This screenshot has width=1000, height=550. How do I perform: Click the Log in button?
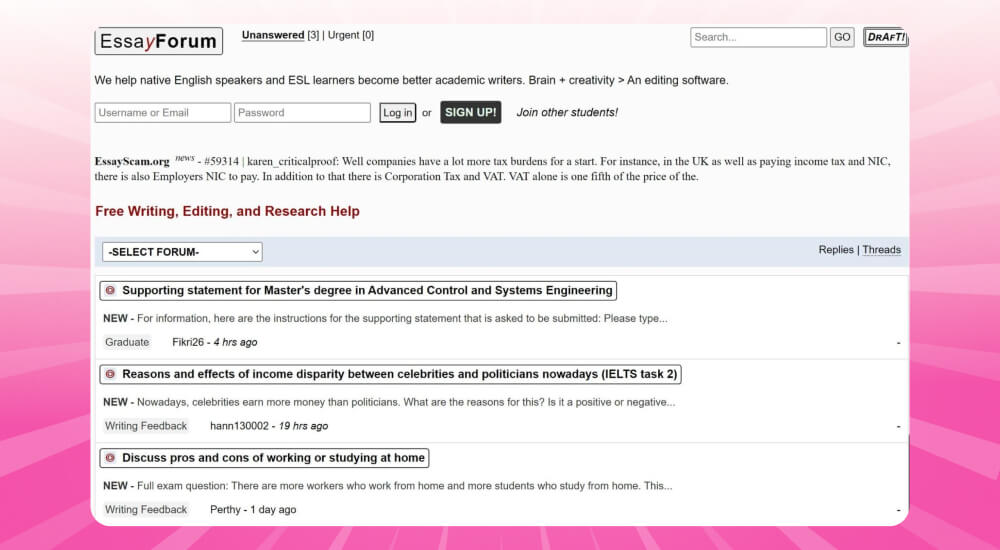pyautogui.click(x=397, y=113)
